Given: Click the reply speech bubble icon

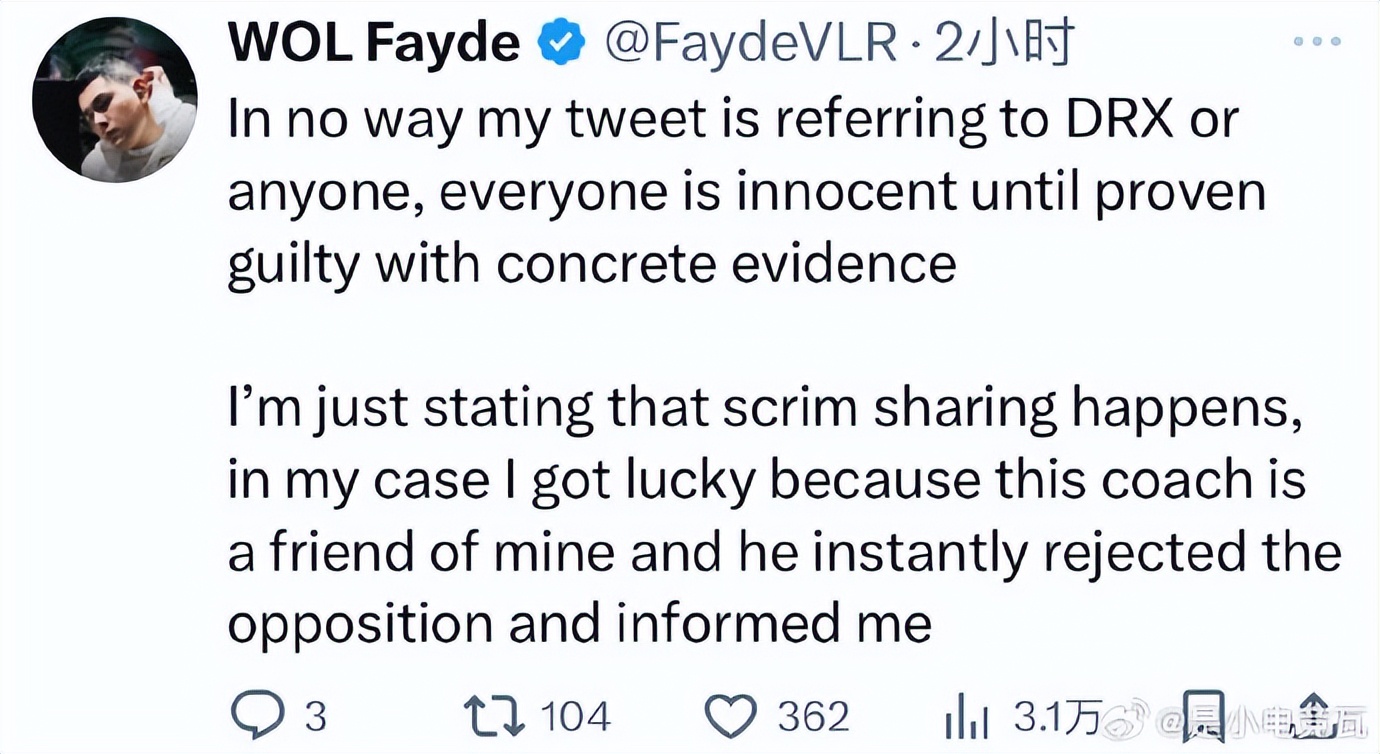Looking at the screenshot, I should 256,716.
